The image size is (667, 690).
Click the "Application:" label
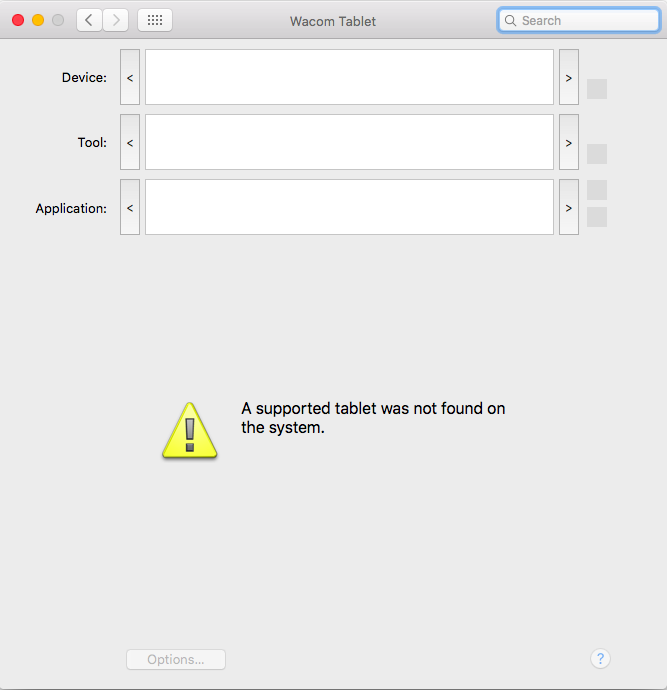coord(71,208)
